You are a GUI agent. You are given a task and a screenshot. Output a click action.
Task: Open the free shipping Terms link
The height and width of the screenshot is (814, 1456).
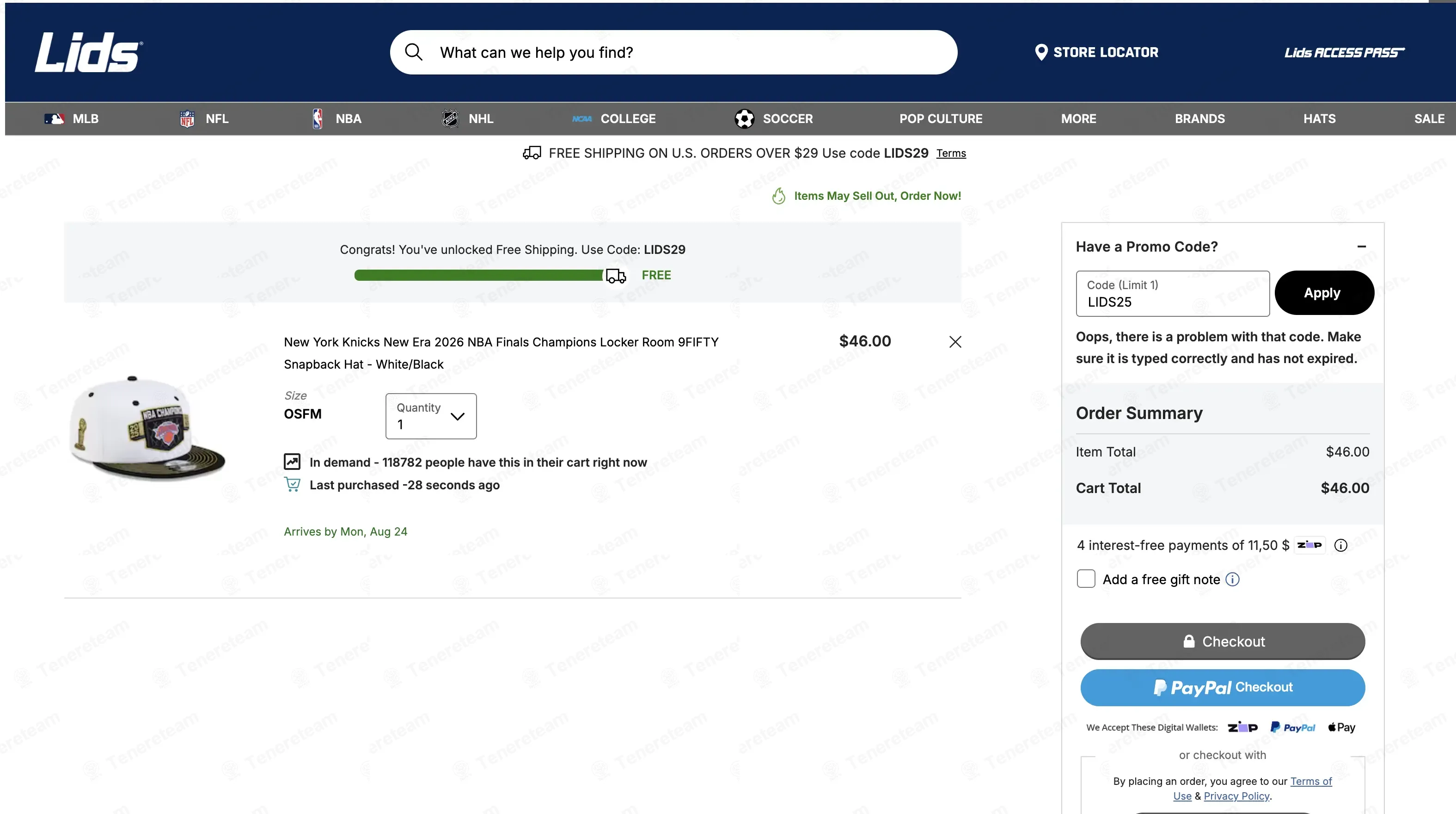click(951, 153)
